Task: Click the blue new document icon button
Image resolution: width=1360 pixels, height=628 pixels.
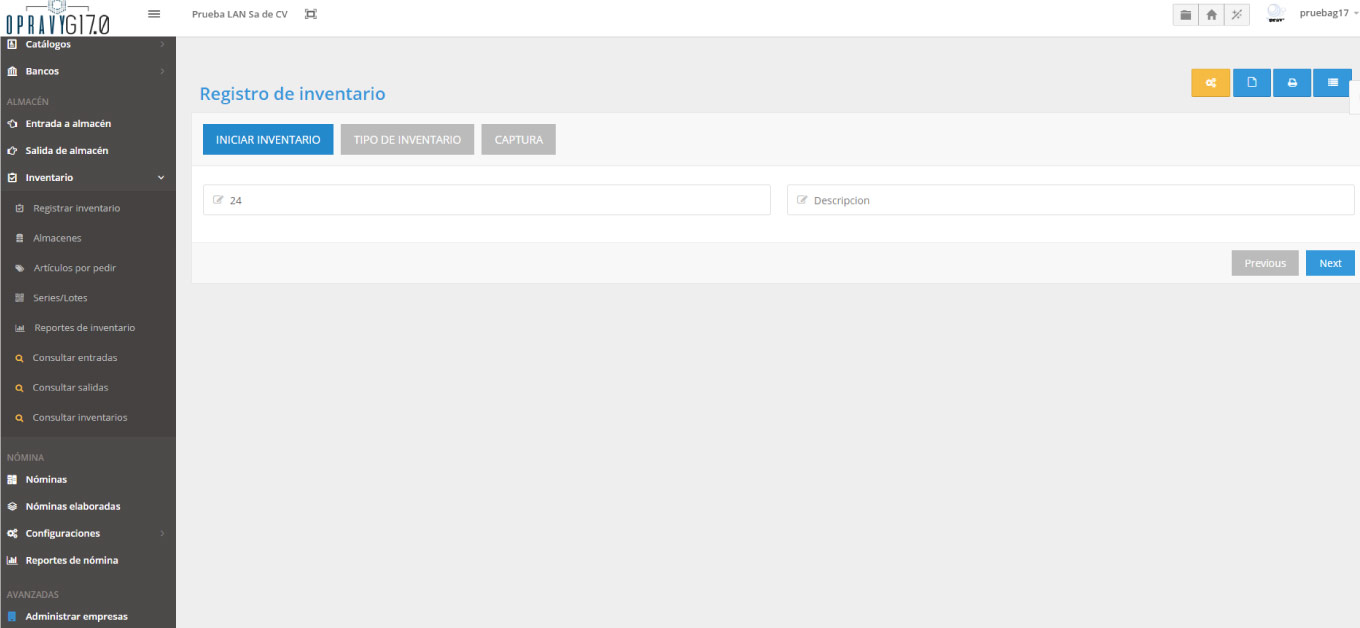Action: coord(1251,83)
